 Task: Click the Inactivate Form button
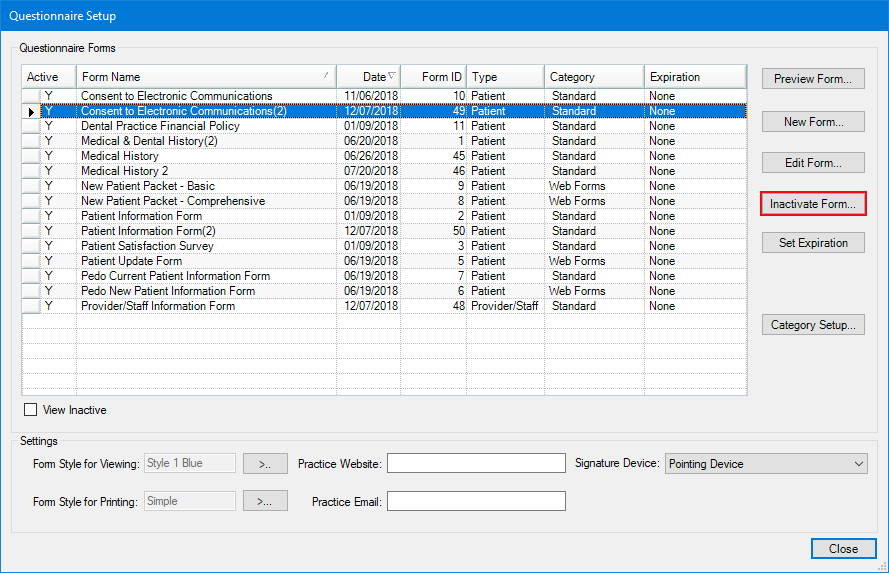pyautogui.click(x=812, y=204)
